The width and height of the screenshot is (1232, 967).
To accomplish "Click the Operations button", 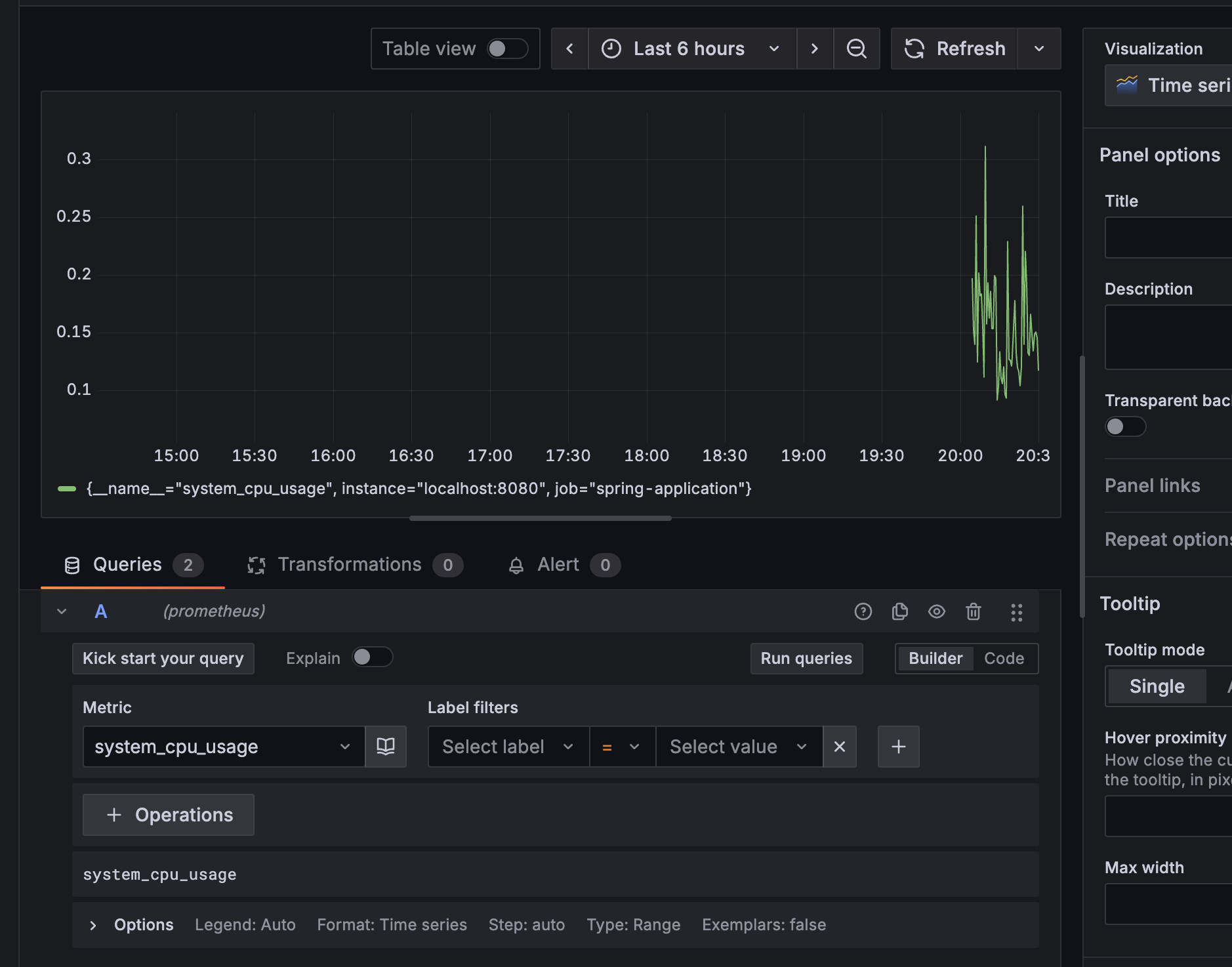I will click(x=169, y=815).
